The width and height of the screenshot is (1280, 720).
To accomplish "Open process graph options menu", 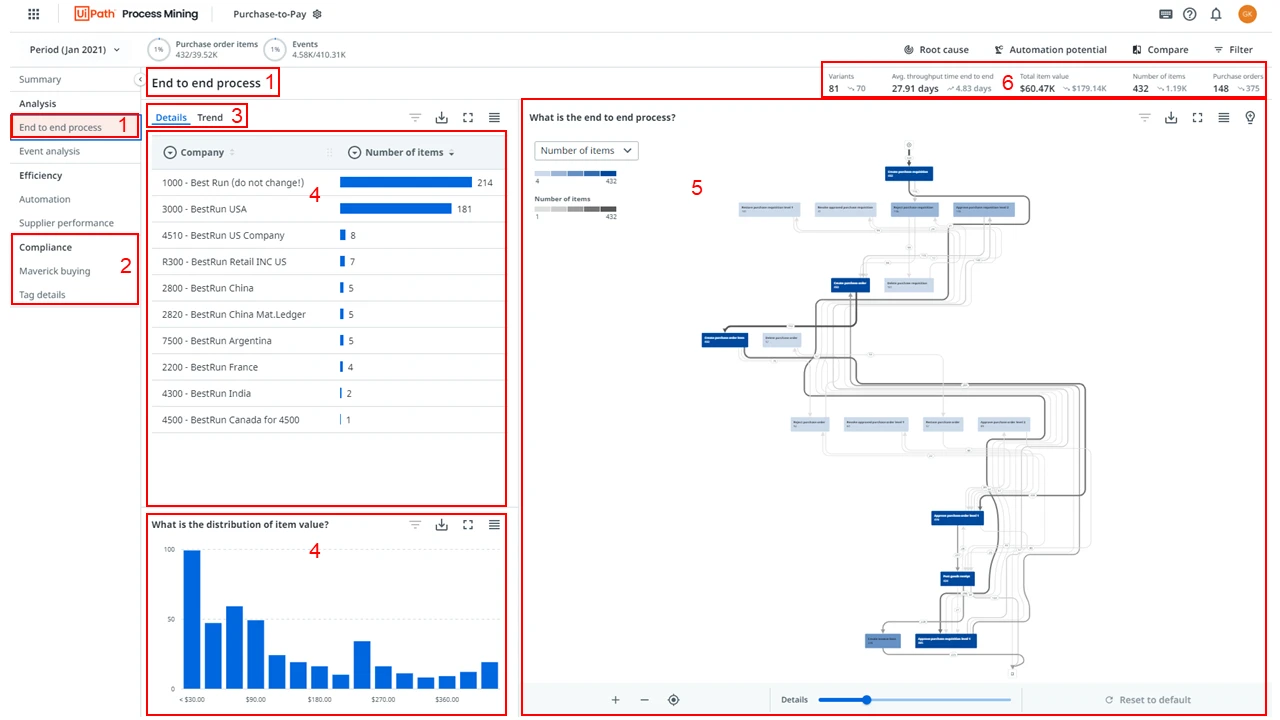I will pyautogui.click(x=1224, y=117).
